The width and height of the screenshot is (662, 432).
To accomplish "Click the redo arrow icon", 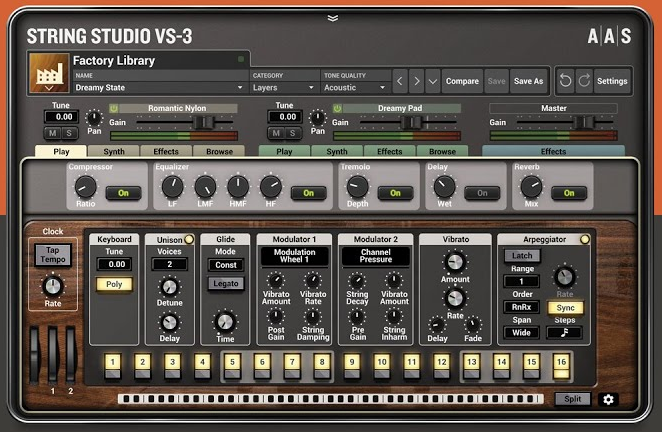I will [x=584, y=80].
